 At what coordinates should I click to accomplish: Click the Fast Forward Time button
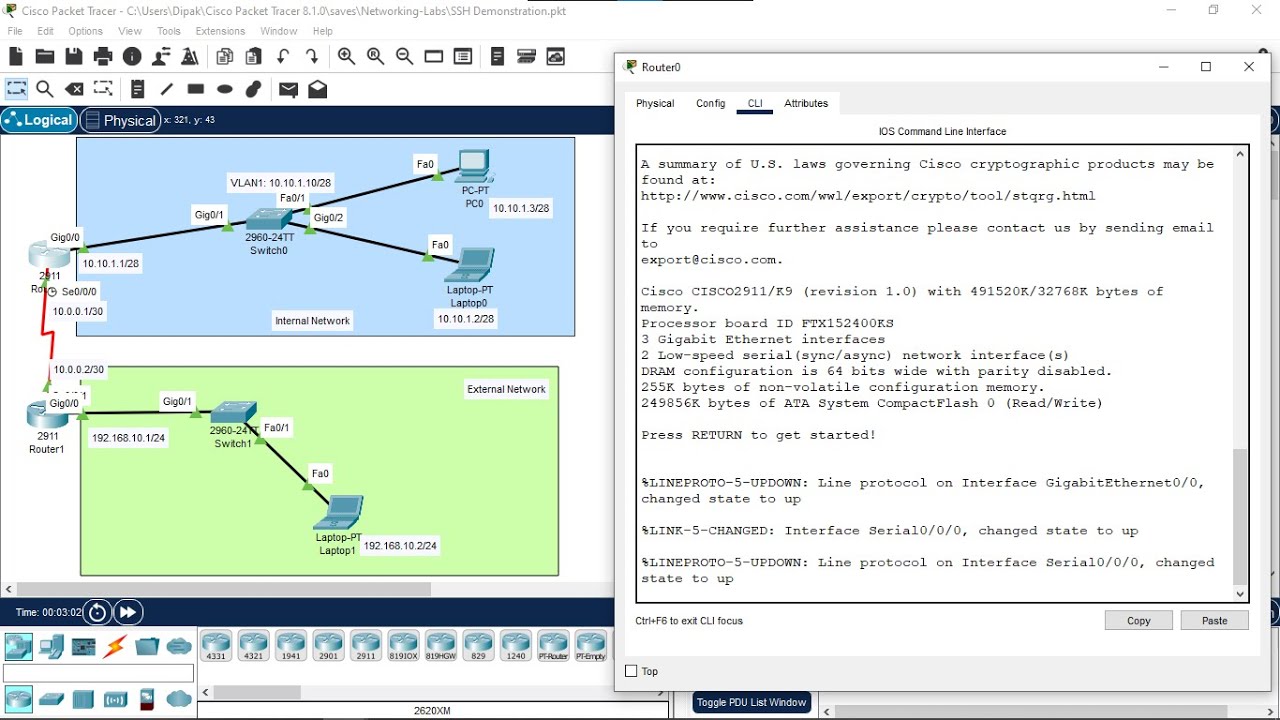[128, 612]
